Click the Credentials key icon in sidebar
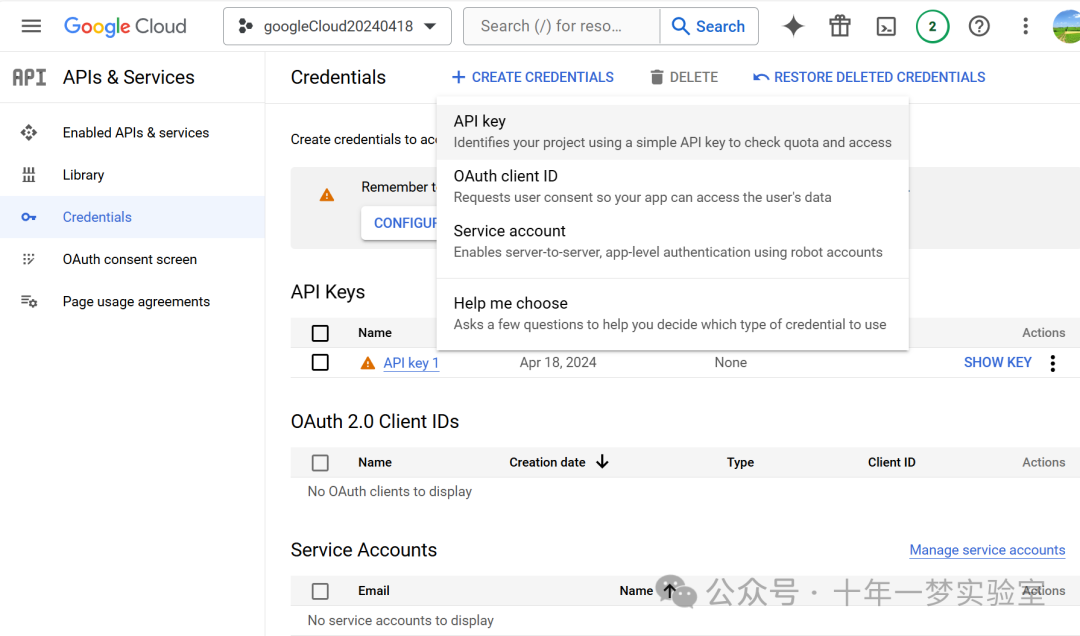 [28, 217]
